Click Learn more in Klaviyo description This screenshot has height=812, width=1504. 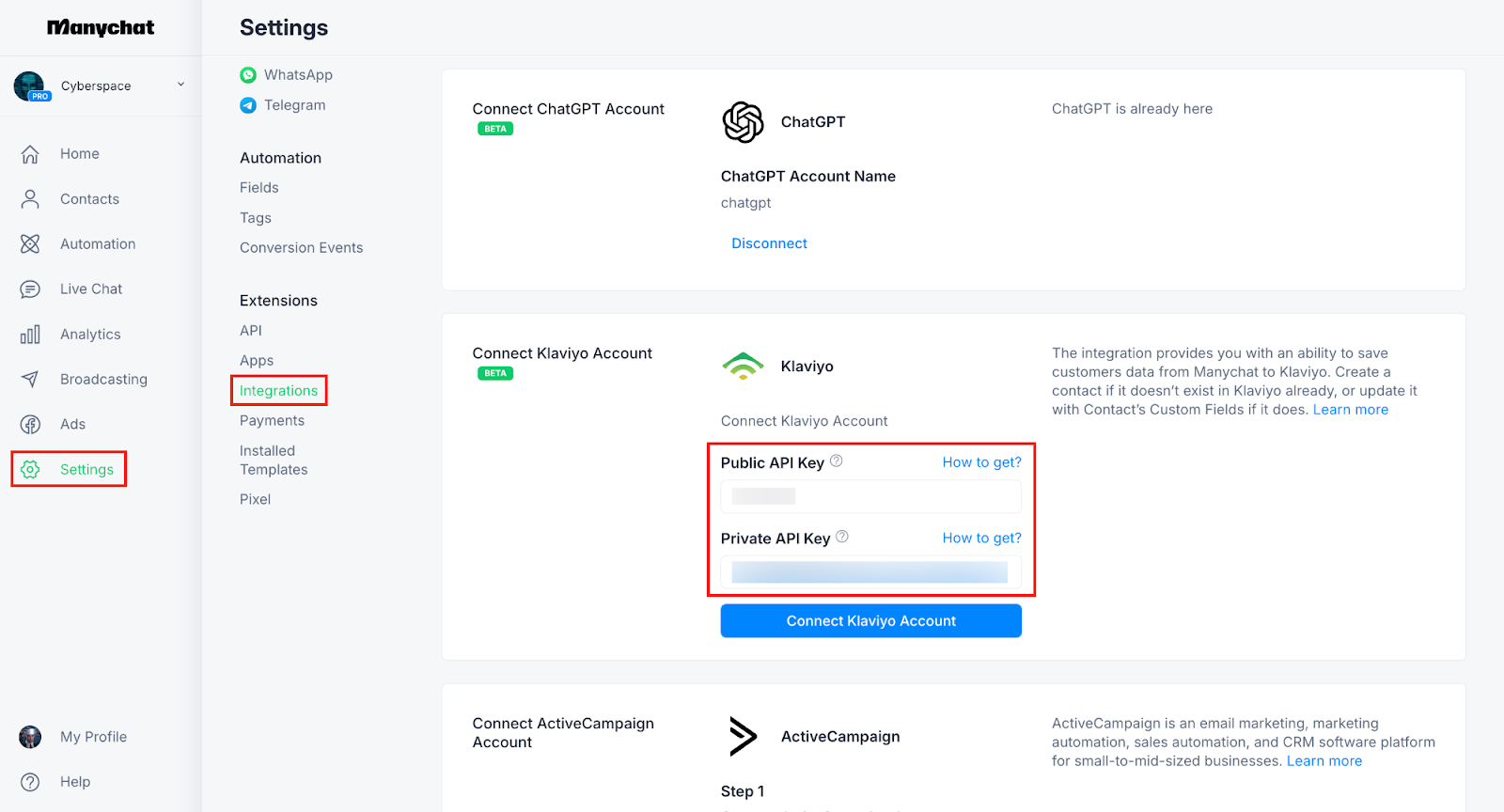(x=1350, y=410)
